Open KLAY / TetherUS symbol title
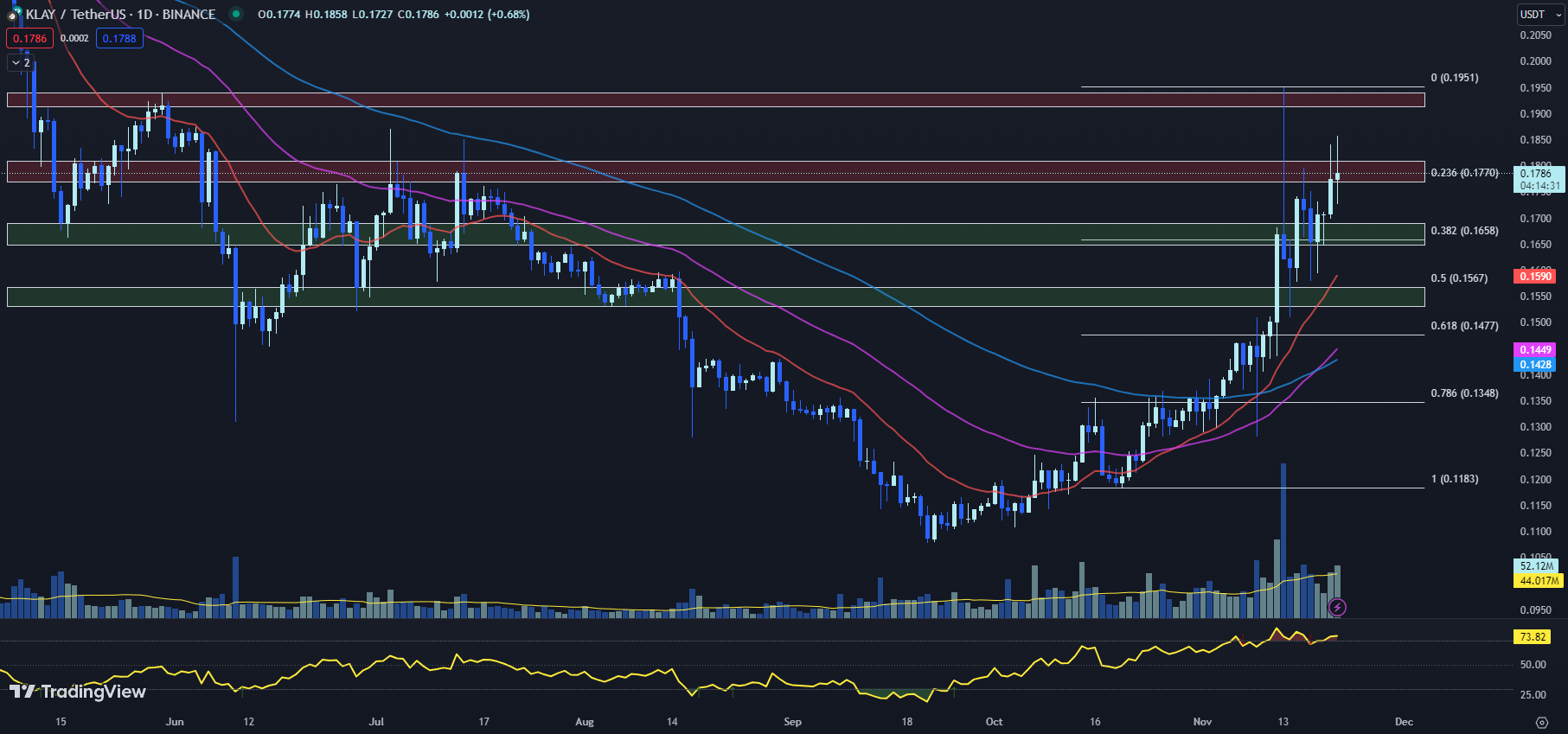The width and height of the screenshot is (1568, 734). click(x=121, y=15)
